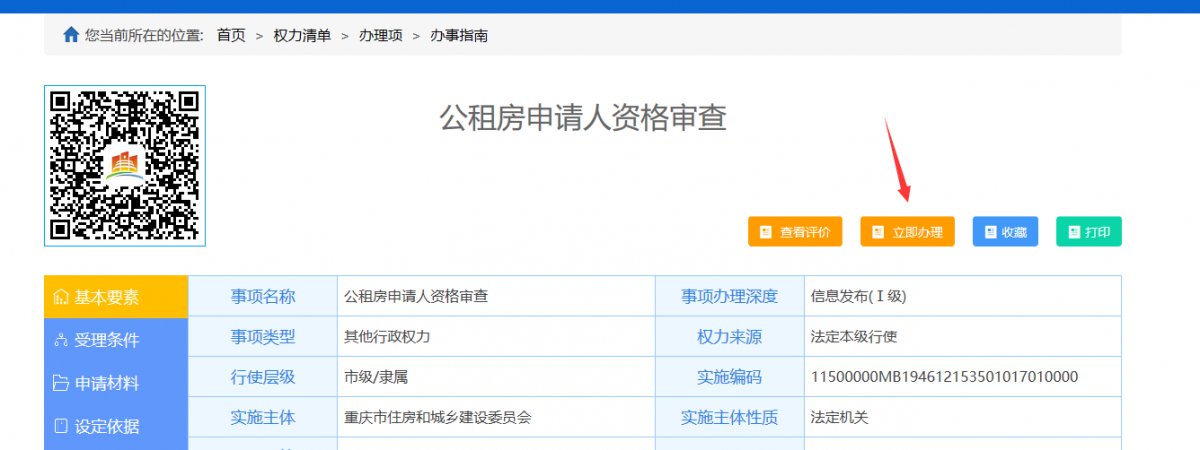Screen dimensions: 1200x450
Task: Click the 实施编码 value 11500000MB194612153501017010000
Action: [x=944, y=377]
